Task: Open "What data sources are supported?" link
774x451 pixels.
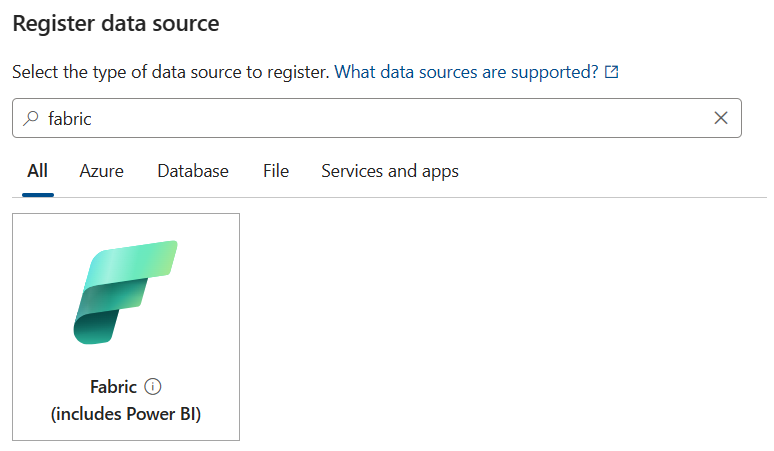Action: 466,73
